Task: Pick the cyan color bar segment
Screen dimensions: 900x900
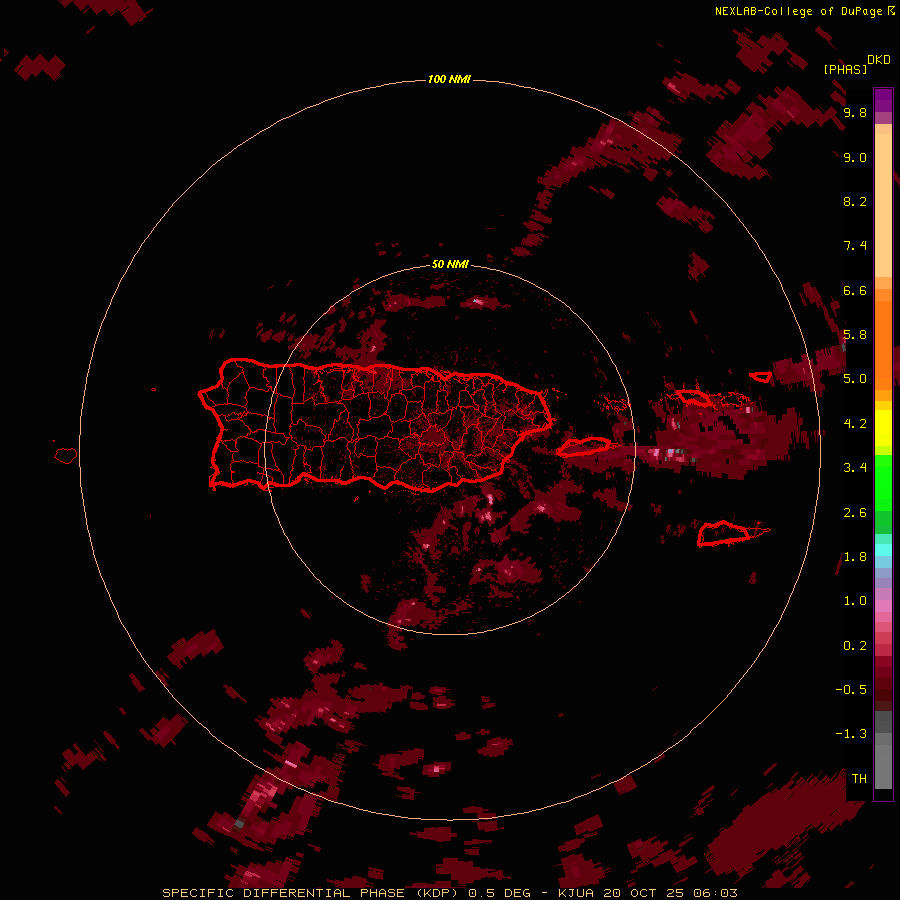Action: 883,550
